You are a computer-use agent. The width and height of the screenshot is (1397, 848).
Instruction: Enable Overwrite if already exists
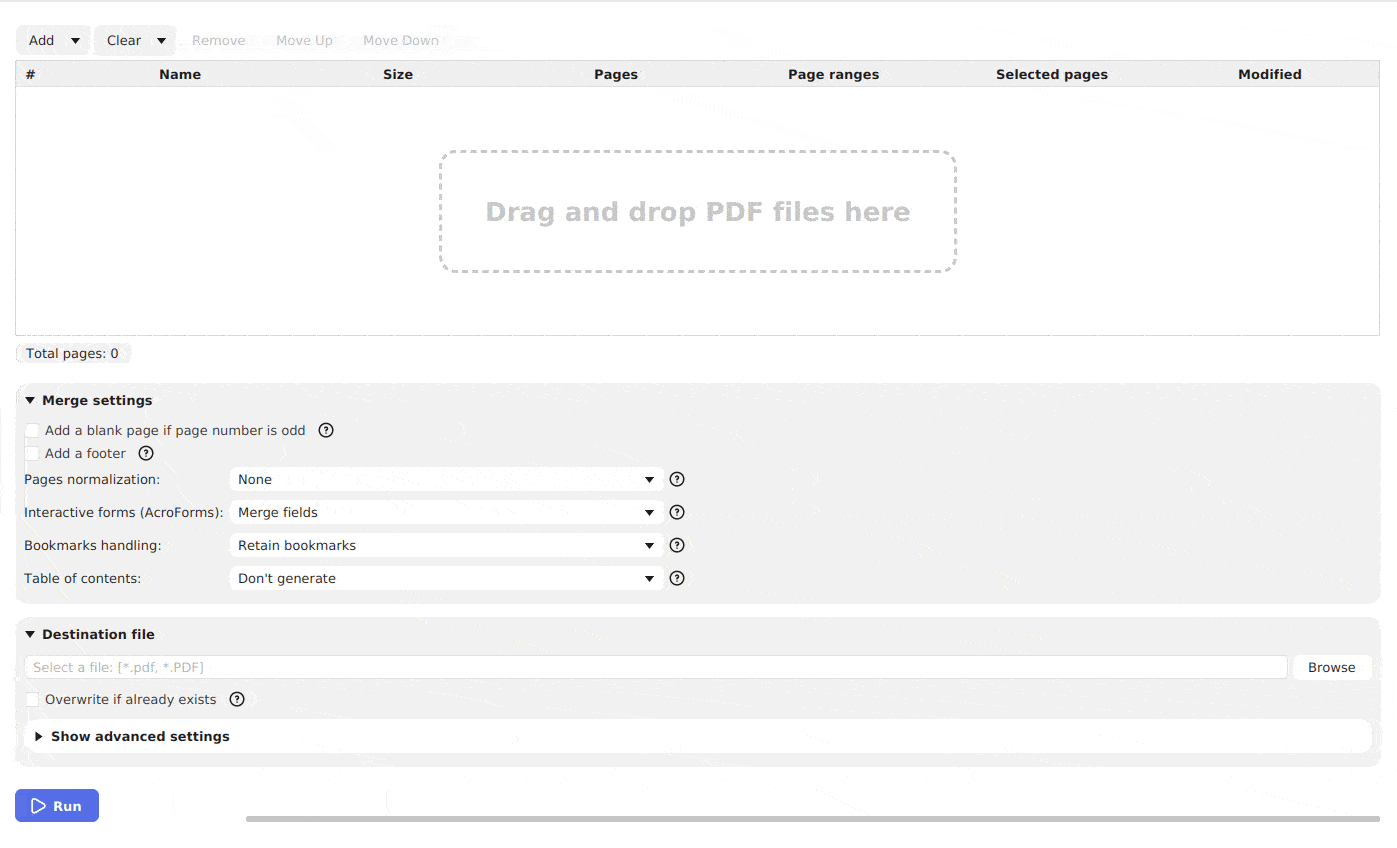(x=32, y=699)
